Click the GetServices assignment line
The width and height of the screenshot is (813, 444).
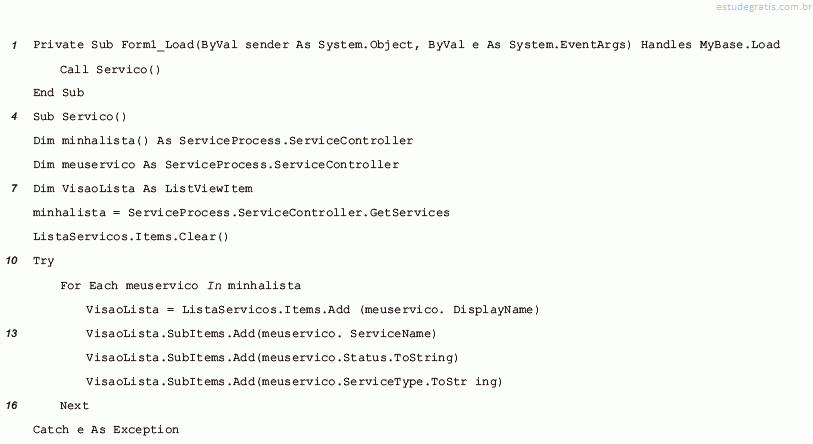point(241,213)
